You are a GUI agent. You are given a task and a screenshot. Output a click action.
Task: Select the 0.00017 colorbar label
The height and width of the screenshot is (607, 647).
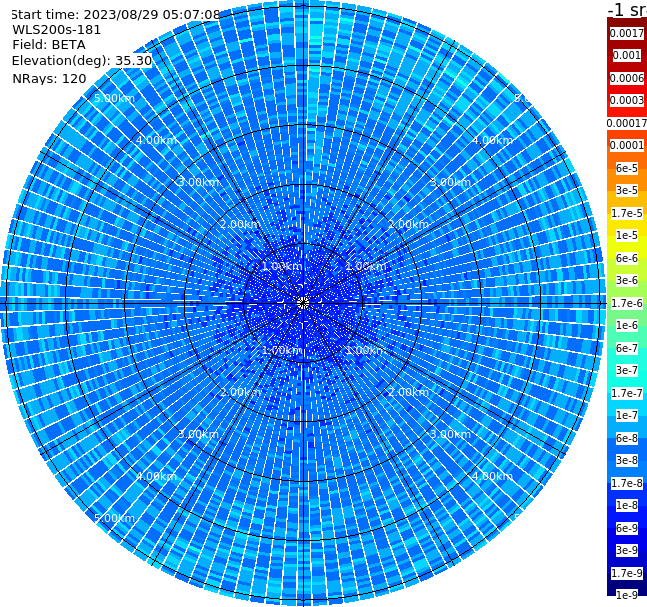coord(627,123)
